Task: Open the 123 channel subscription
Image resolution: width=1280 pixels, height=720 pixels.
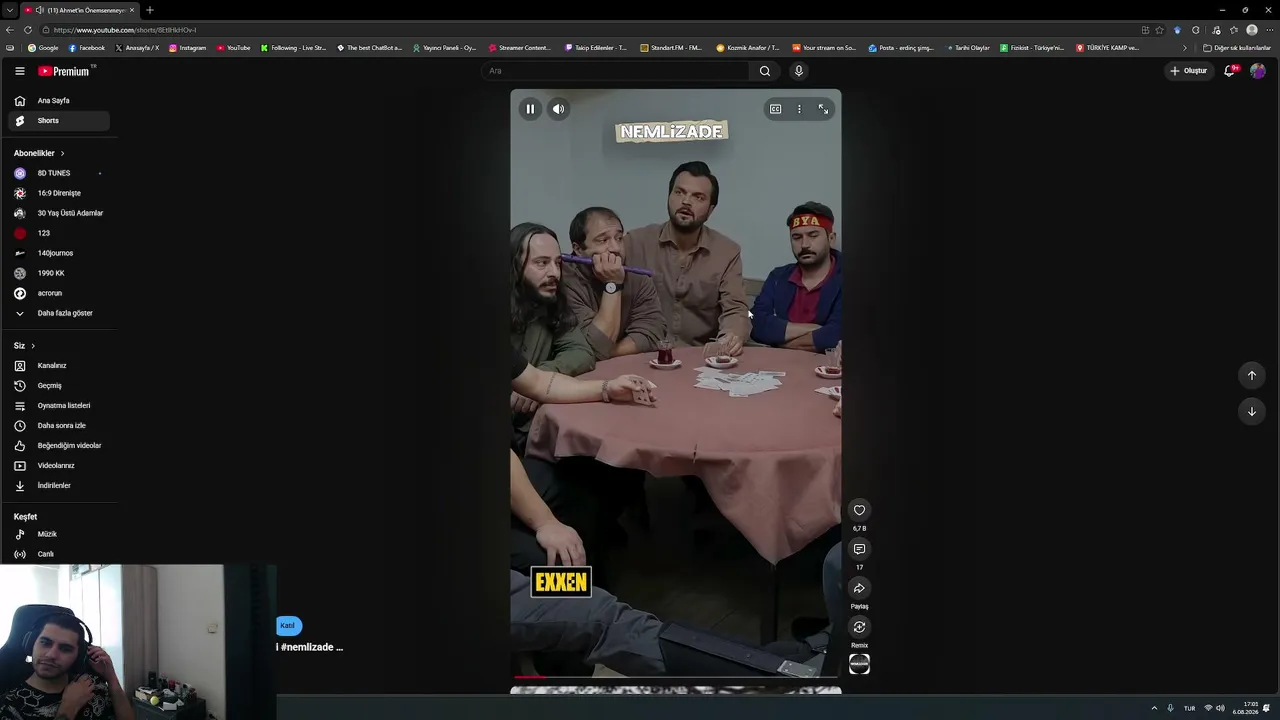Action: [59, 233]
